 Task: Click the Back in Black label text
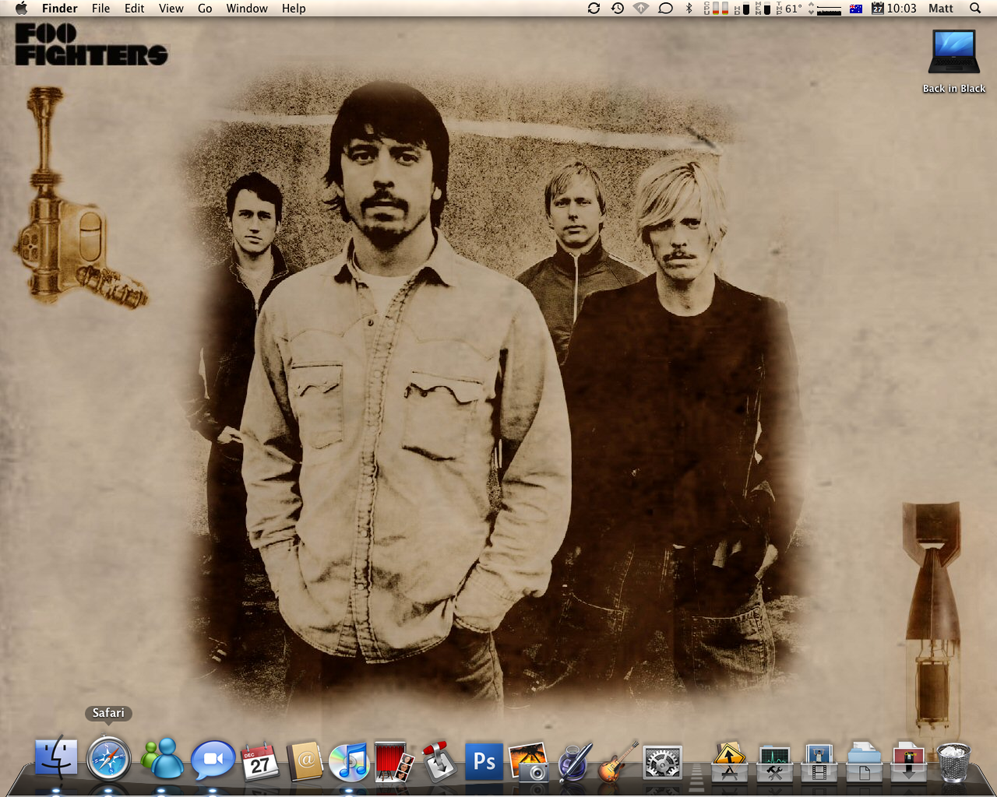(954, 88)
